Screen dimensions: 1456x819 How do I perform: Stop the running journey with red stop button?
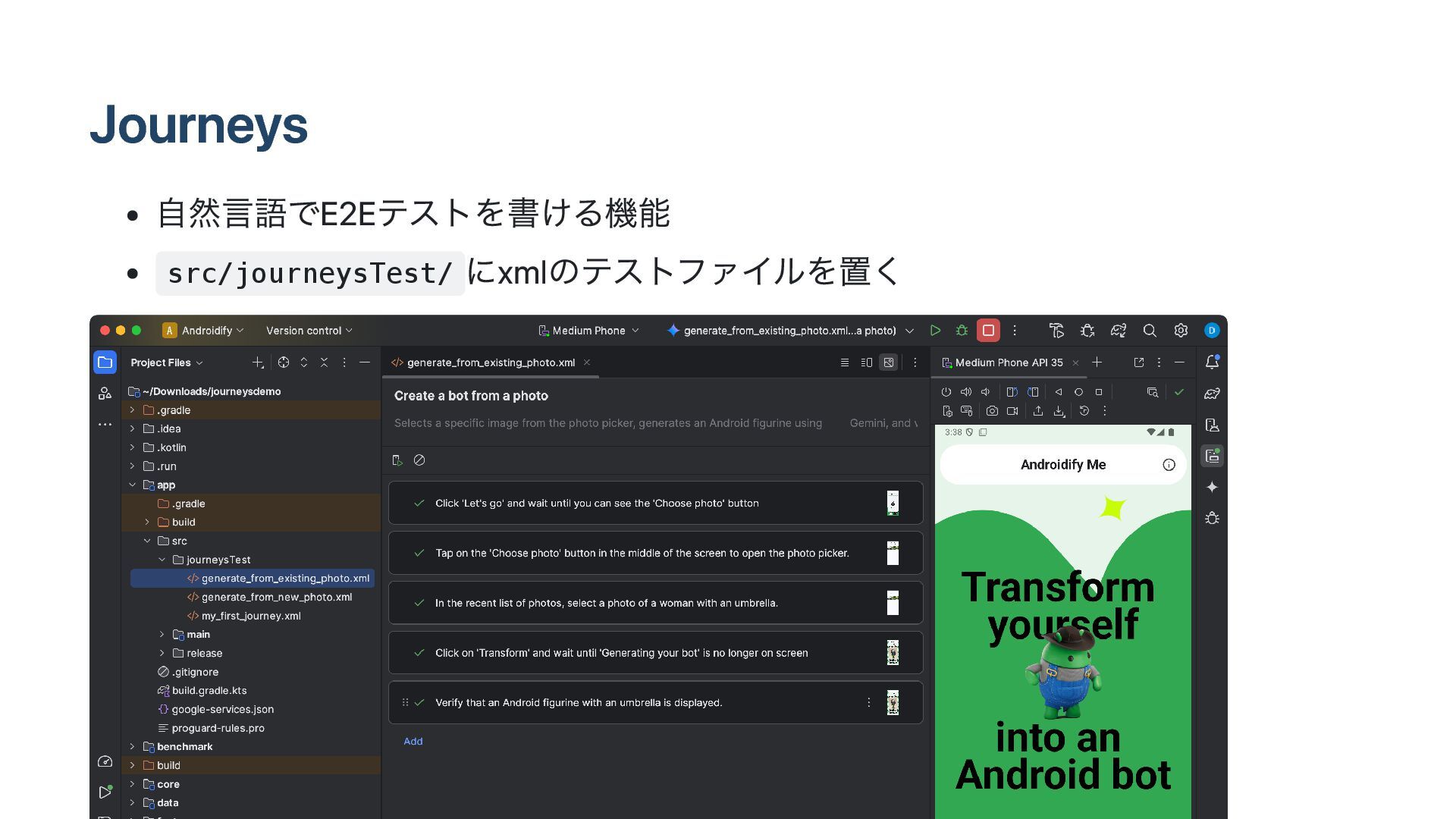(988, 331)
